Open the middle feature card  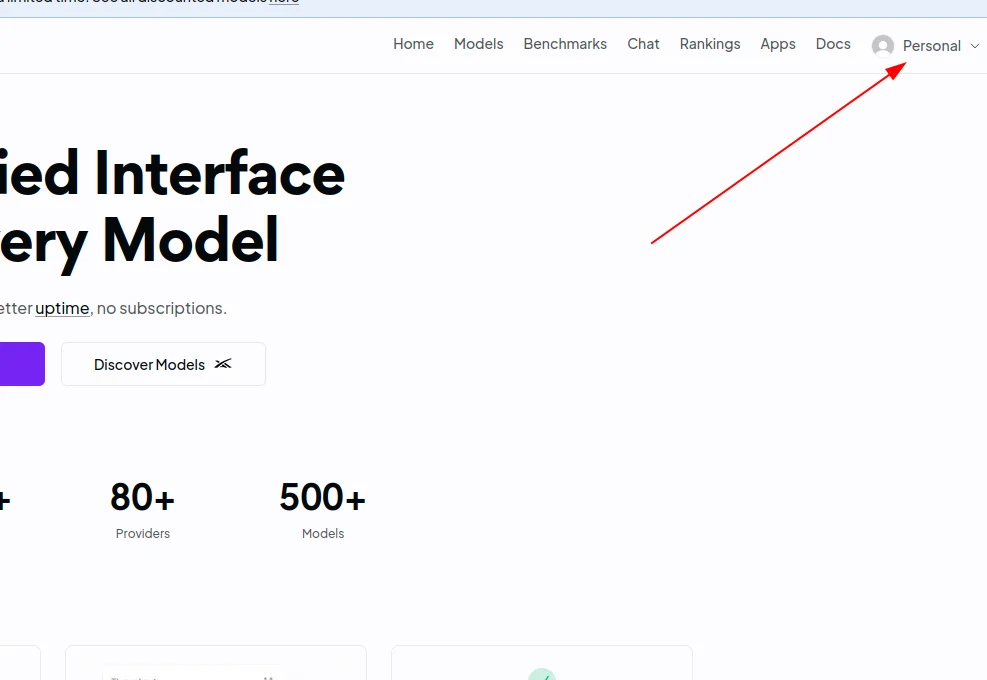[216, 663]
